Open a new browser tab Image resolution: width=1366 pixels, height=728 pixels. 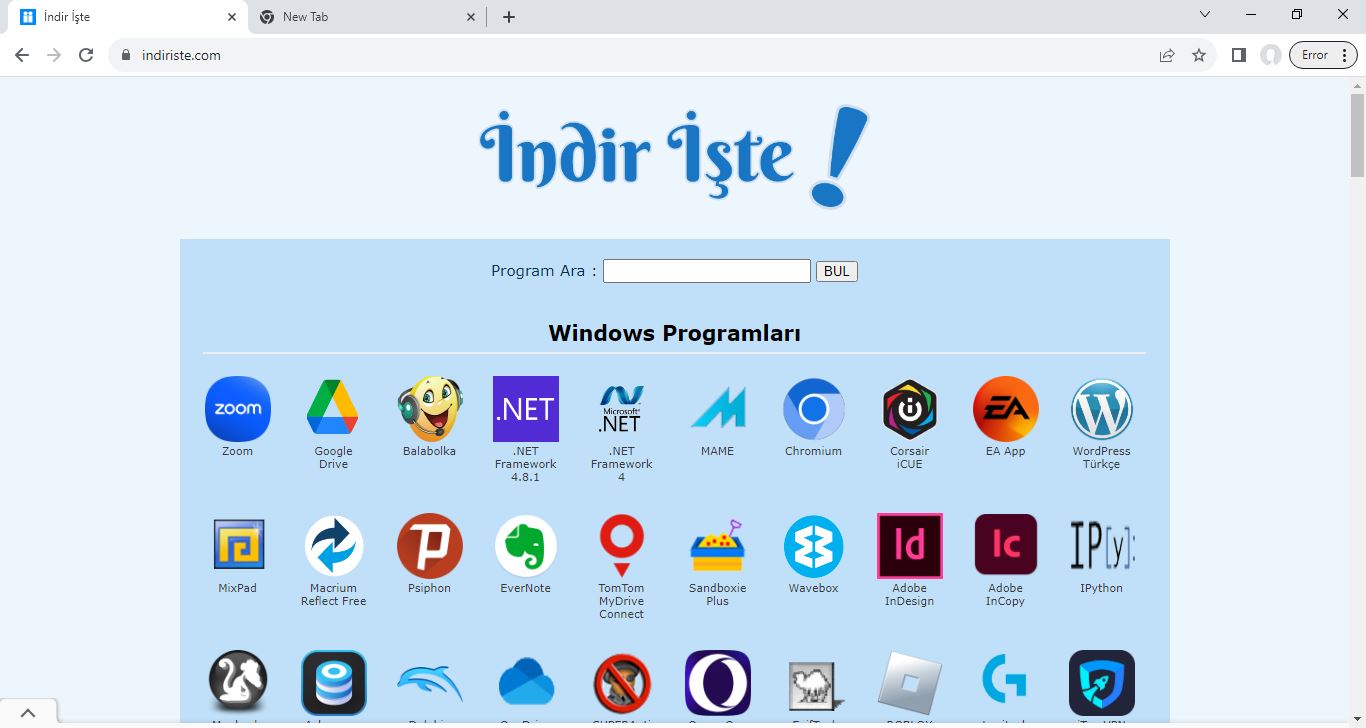point(509,17)
